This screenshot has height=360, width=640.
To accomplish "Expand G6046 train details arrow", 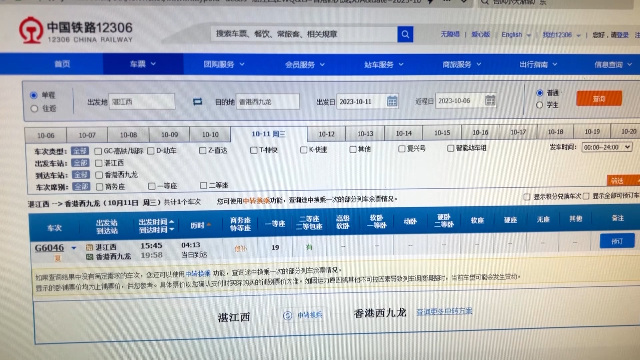I will coord(74,248).
